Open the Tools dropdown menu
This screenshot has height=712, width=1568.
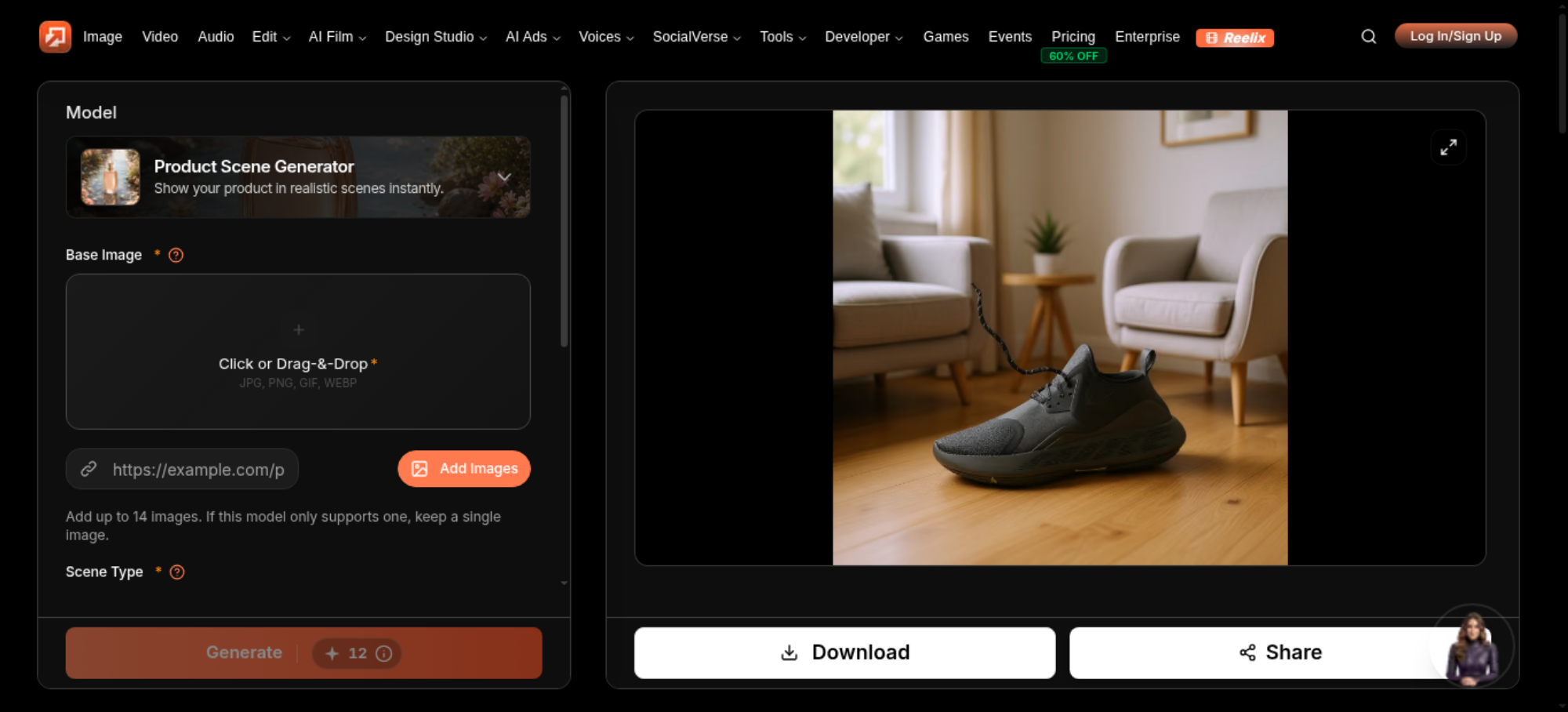(782, 37)
